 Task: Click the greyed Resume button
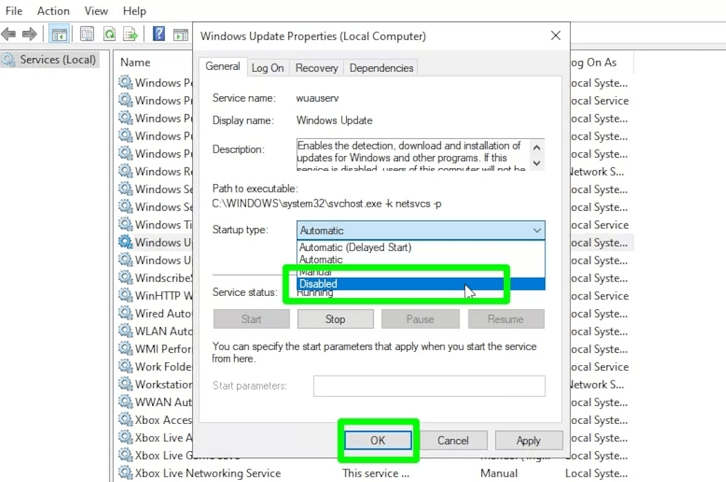click(x=506, y=319)
